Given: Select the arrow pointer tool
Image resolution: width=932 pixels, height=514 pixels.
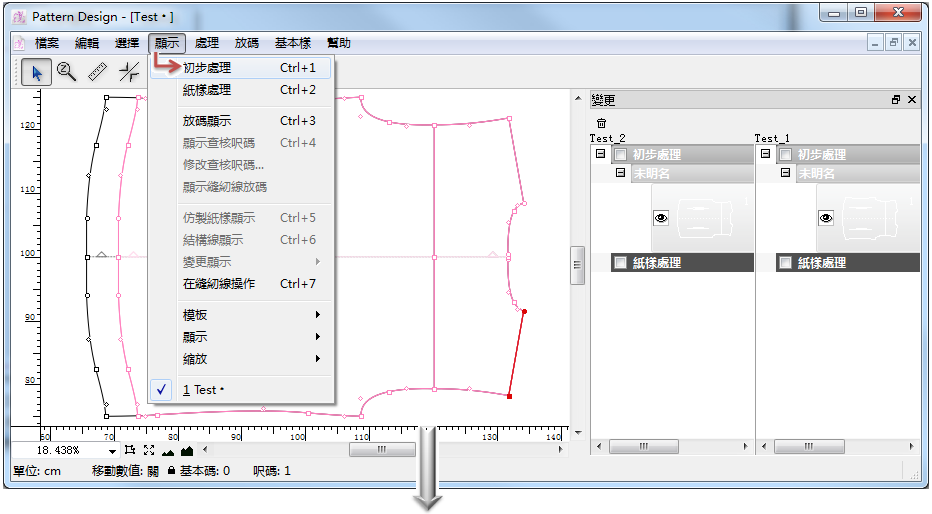Looking at the screenshot, I should [x=37, y=72].
